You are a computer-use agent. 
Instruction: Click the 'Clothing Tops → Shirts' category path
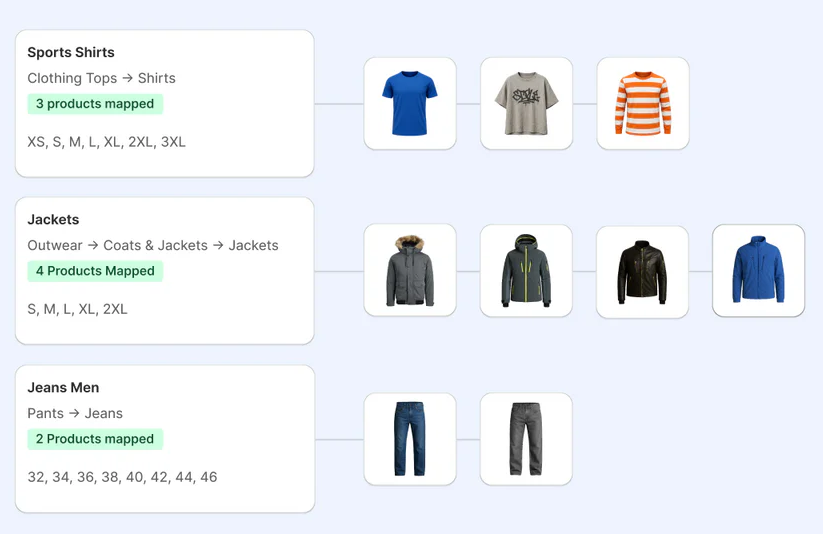101,78
